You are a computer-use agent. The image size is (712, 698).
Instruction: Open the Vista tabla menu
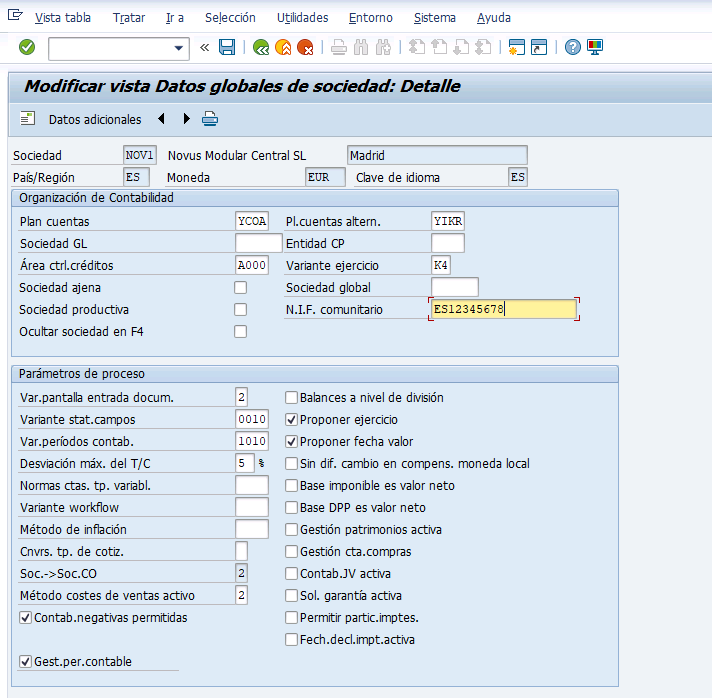tap(63, 18)
